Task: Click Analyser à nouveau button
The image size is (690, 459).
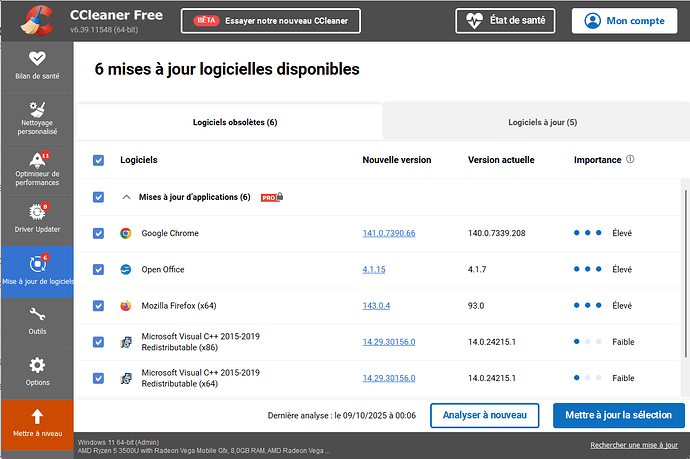Action: pos(486,415)
